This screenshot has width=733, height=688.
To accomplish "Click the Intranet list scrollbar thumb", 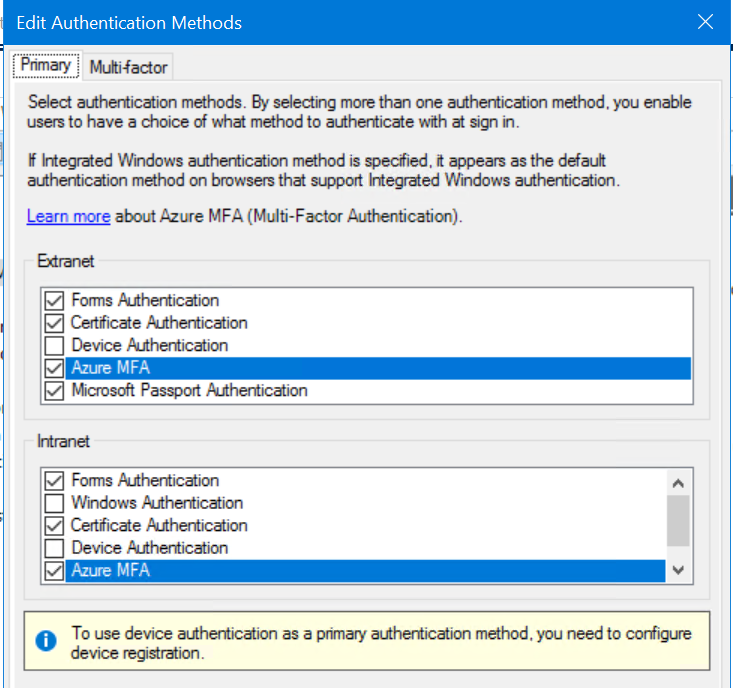I will click(678, 519).
